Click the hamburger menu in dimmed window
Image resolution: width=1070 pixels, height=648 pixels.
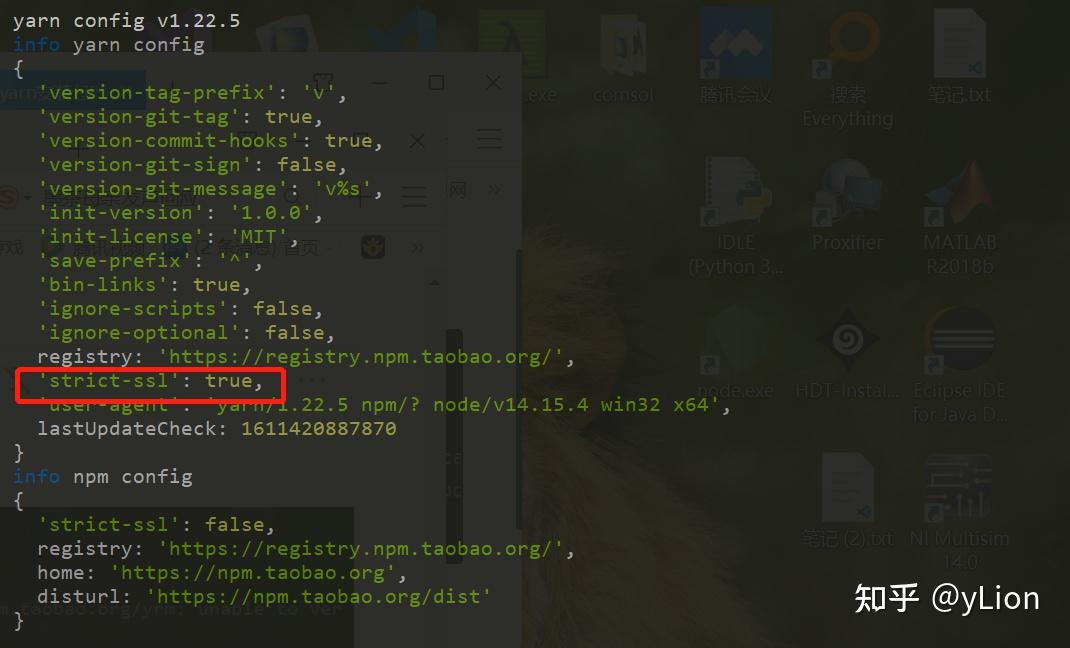tap(489, 139)
